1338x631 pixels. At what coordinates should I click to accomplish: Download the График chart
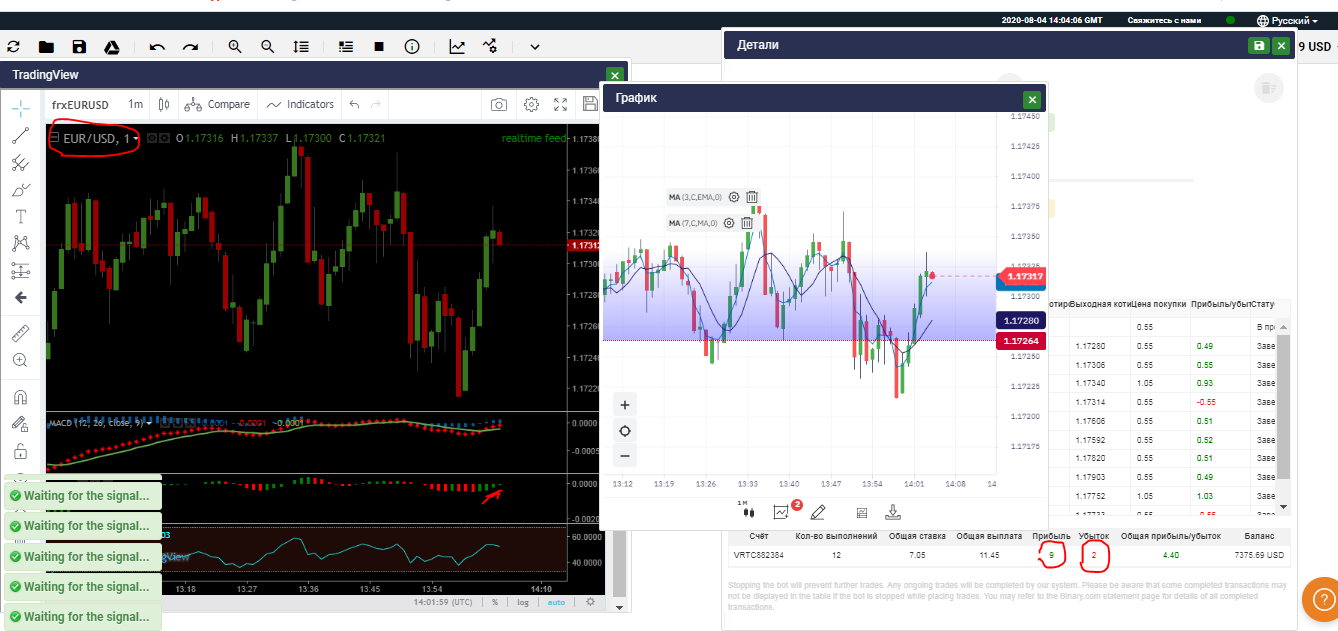[x=893, y=512]
